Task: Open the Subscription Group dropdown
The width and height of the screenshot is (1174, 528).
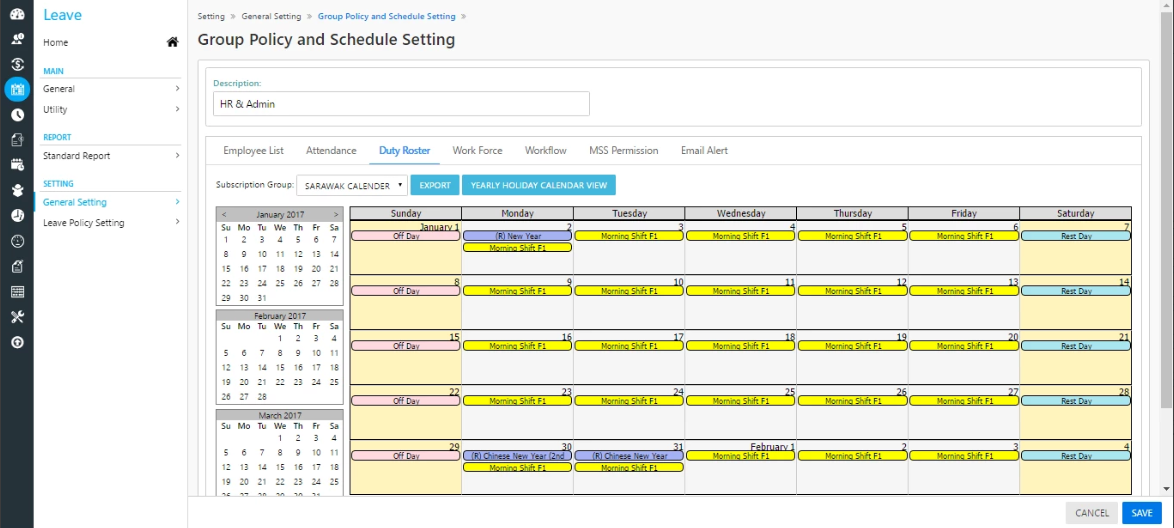Action: pyautogui.click(x=352, y=185)
